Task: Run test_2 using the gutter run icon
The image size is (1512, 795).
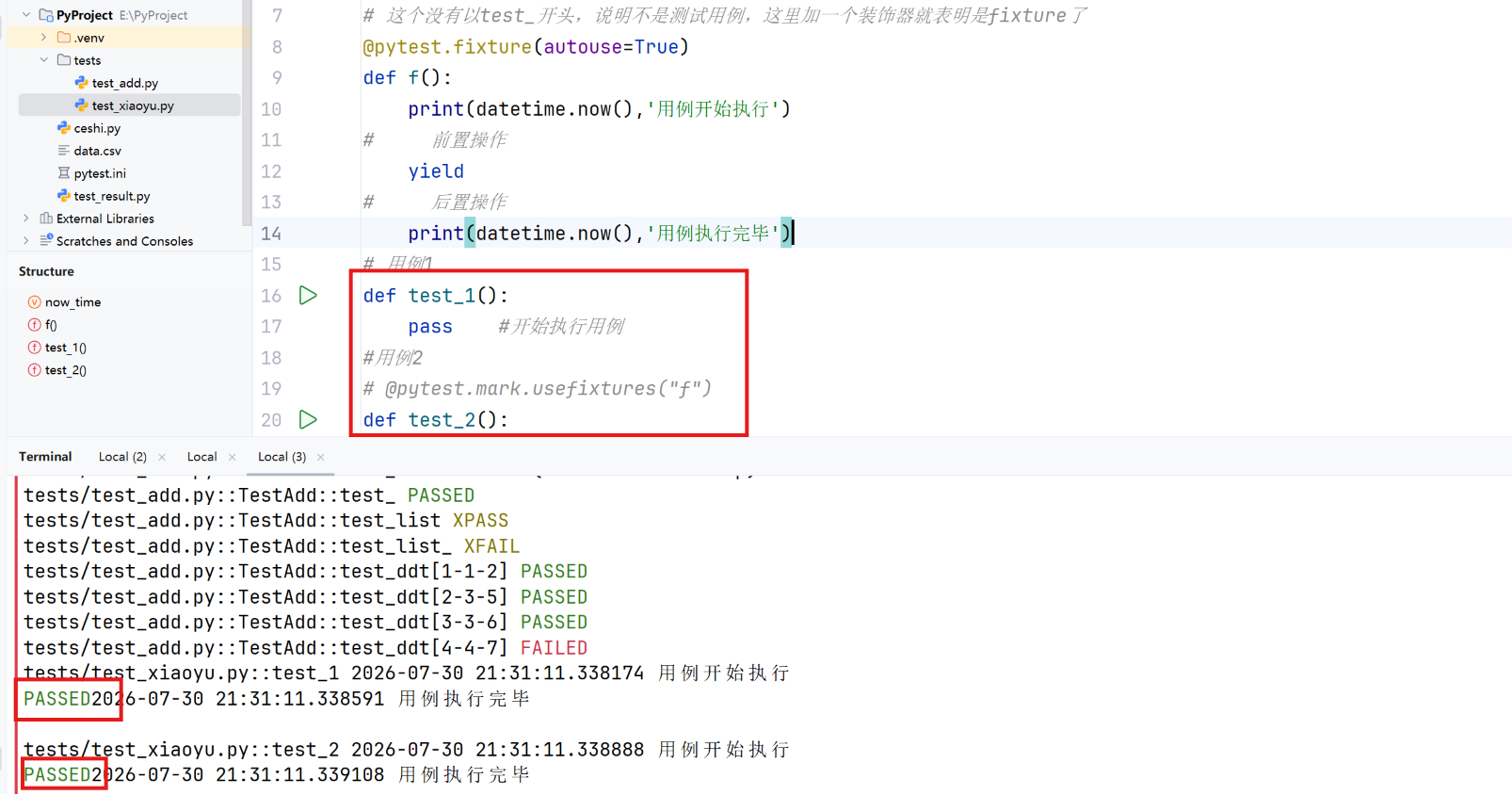Action: tap(308, 420)
